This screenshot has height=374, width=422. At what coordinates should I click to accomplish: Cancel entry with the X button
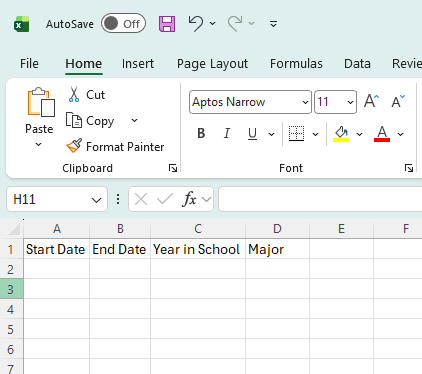[x=141, y=199]
